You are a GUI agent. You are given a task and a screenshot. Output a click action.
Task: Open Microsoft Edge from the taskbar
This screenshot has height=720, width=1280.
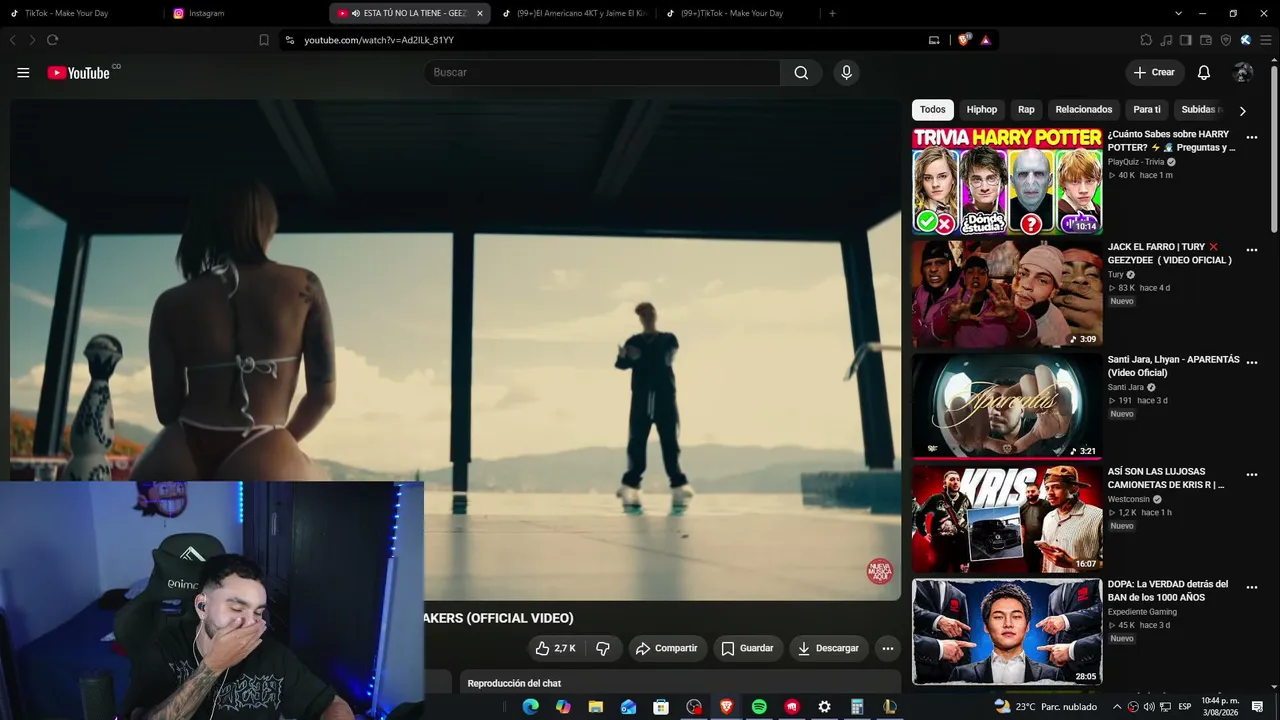coord(530,707)
